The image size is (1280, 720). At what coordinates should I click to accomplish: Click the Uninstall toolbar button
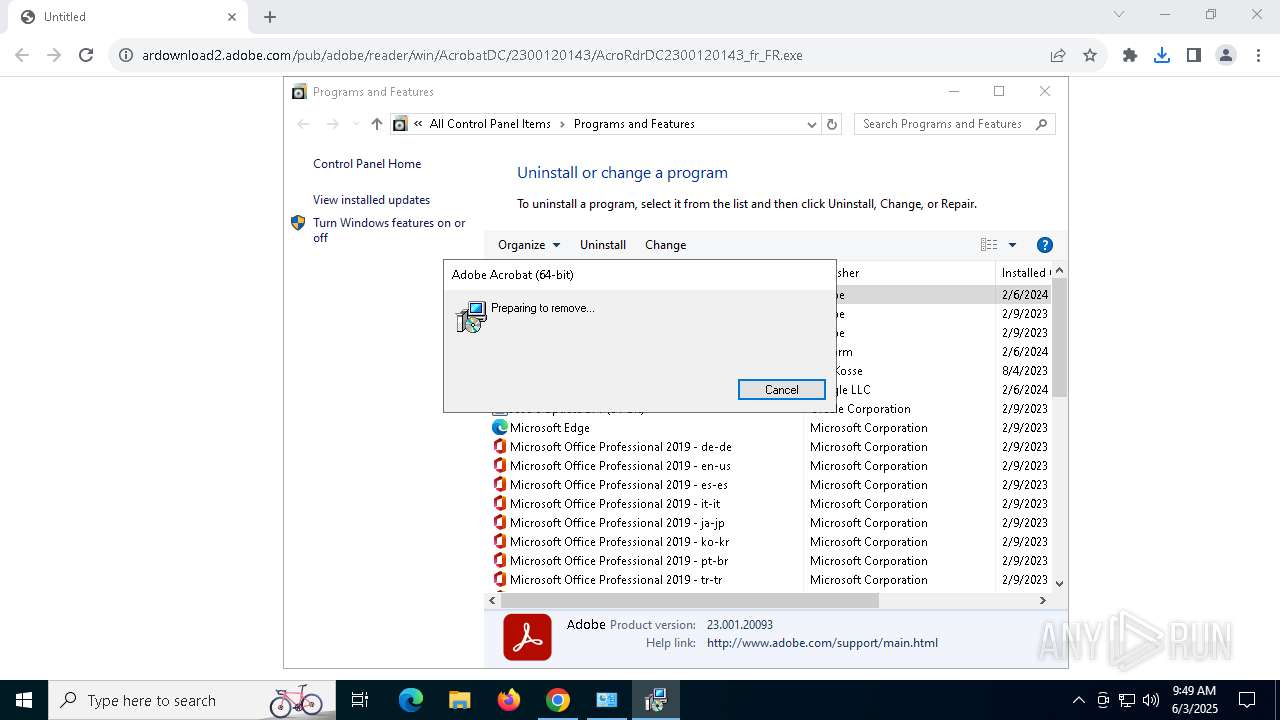tap(603, 245)
